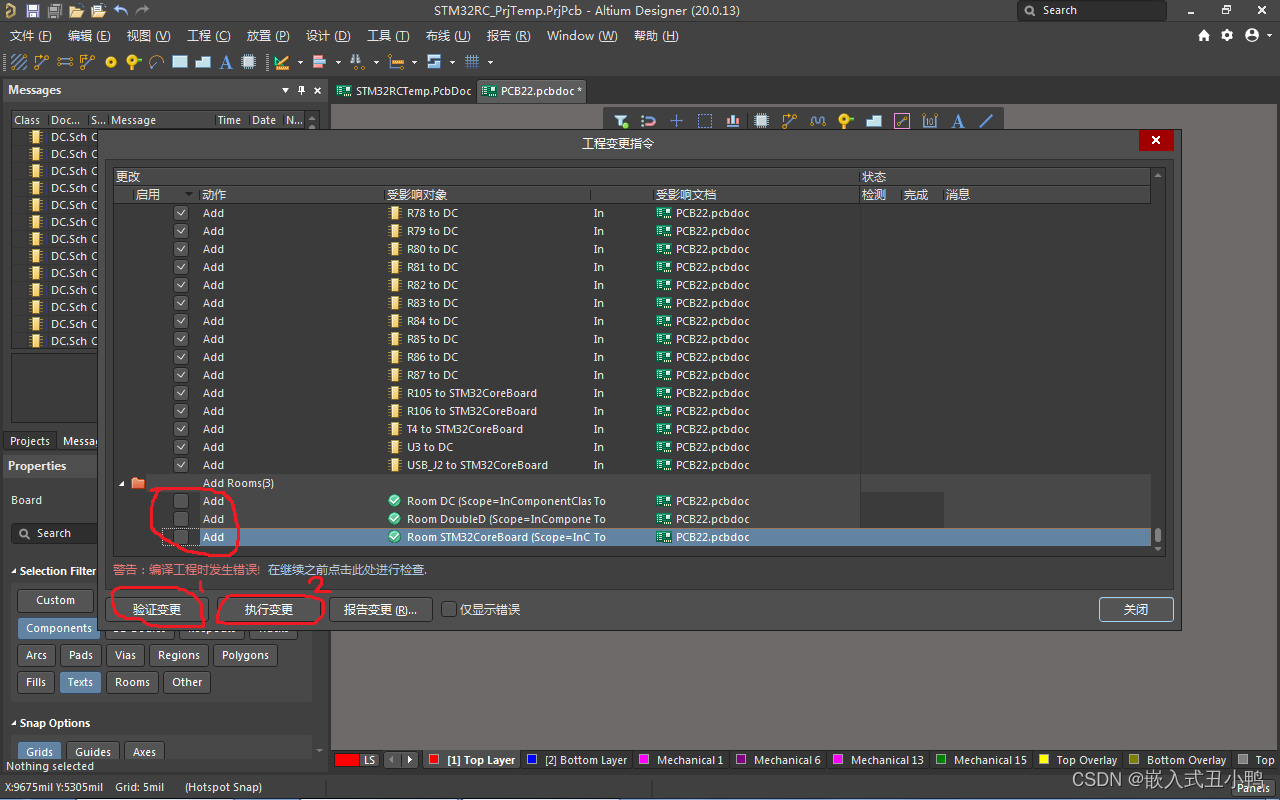The image size is (1280, 800).
Task: Open the Messages panel options dropdown
Action: tap(286, 90)
